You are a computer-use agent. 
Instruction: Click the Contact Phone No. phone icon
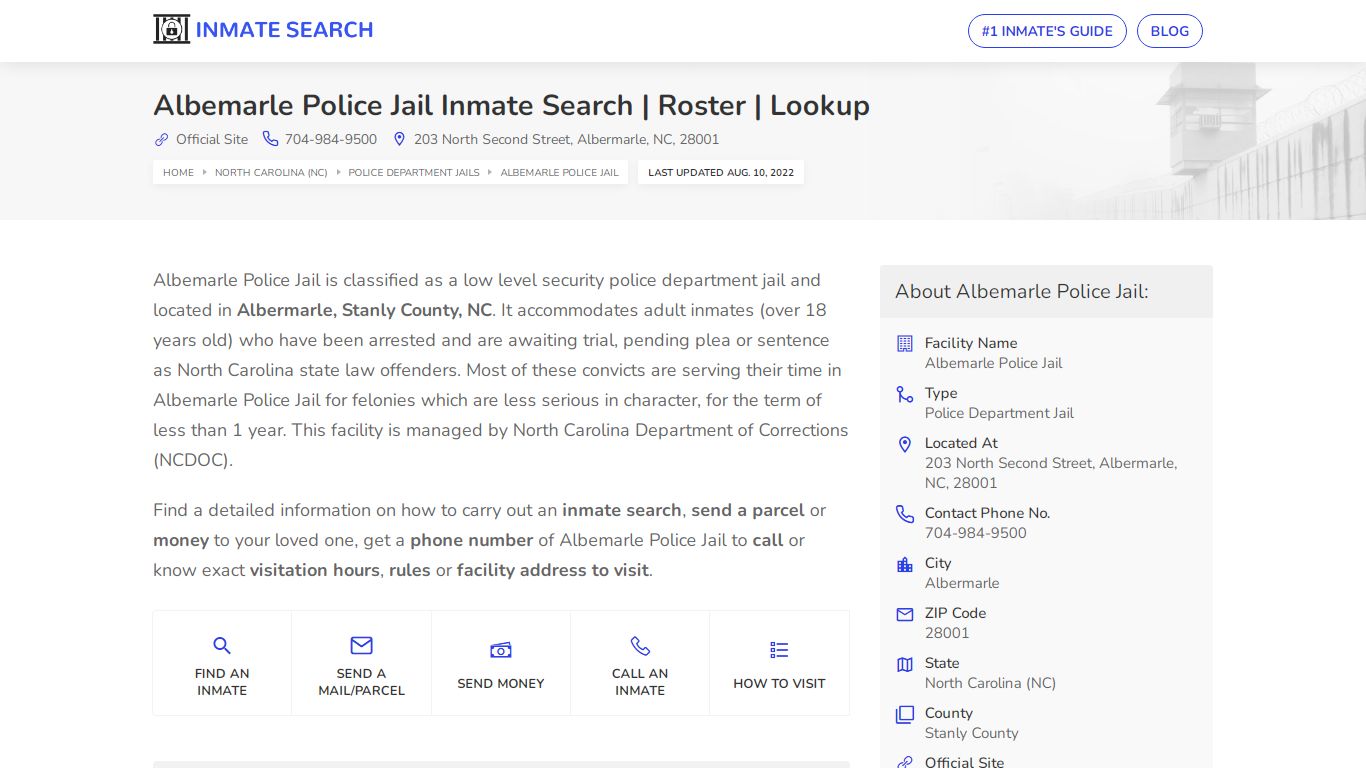[905, 514]
